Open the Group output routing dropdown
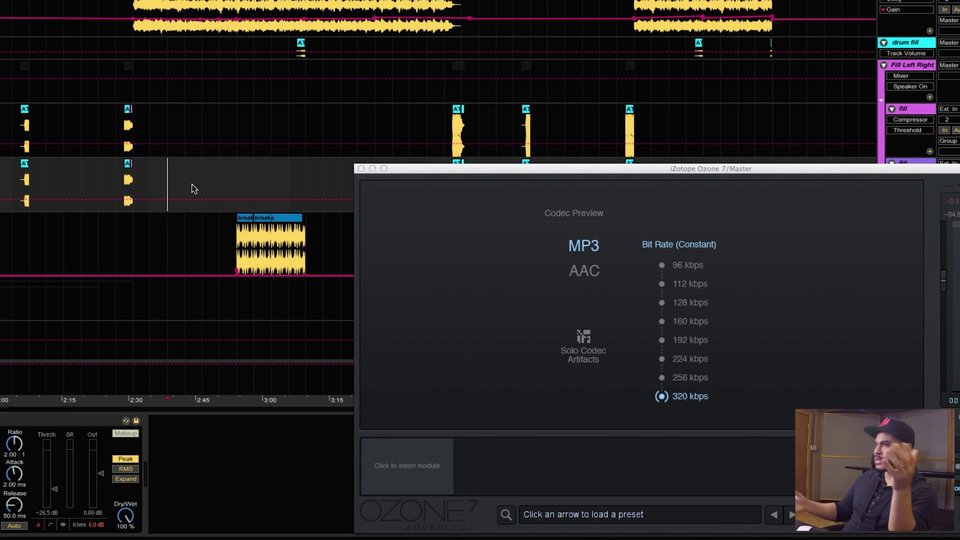The height and width of the screenshot is (540, 960). 949,141
